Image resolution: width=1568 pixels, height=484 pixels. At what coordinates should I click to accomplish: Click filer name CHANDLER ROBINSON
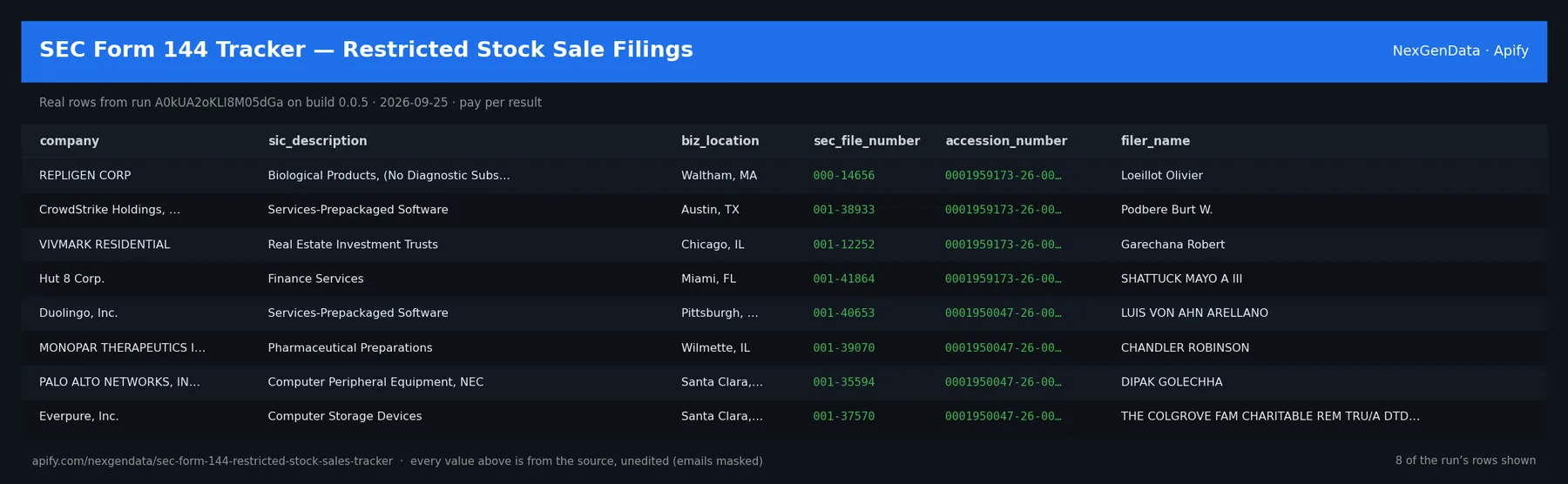[x=1185, y=347]
